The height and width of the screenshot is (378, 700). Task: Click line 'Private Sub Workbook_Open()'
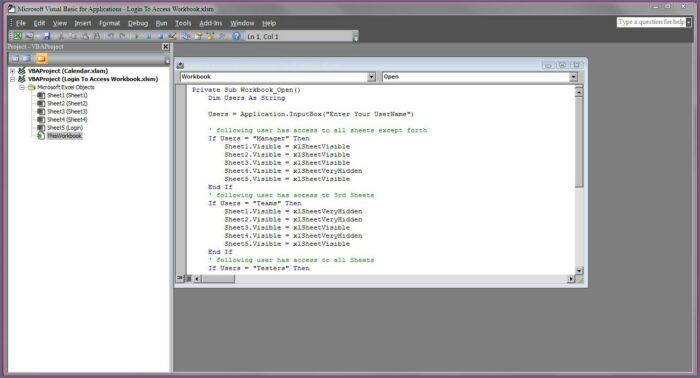click(x=246, y=90)
